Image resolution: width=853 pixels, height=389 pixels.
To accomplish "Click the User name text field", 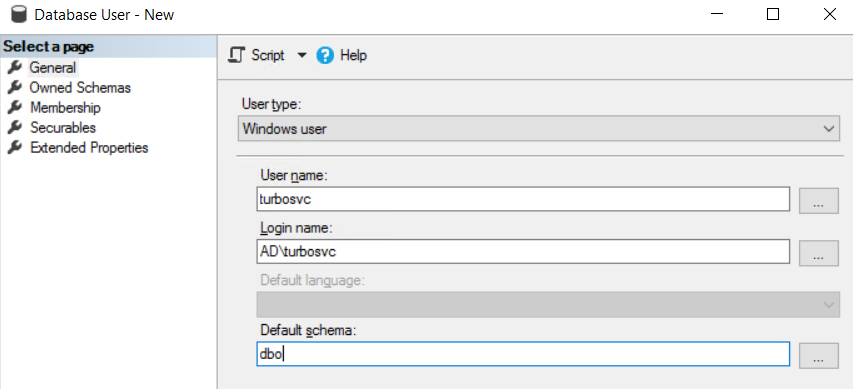I will tap(523, 199).
